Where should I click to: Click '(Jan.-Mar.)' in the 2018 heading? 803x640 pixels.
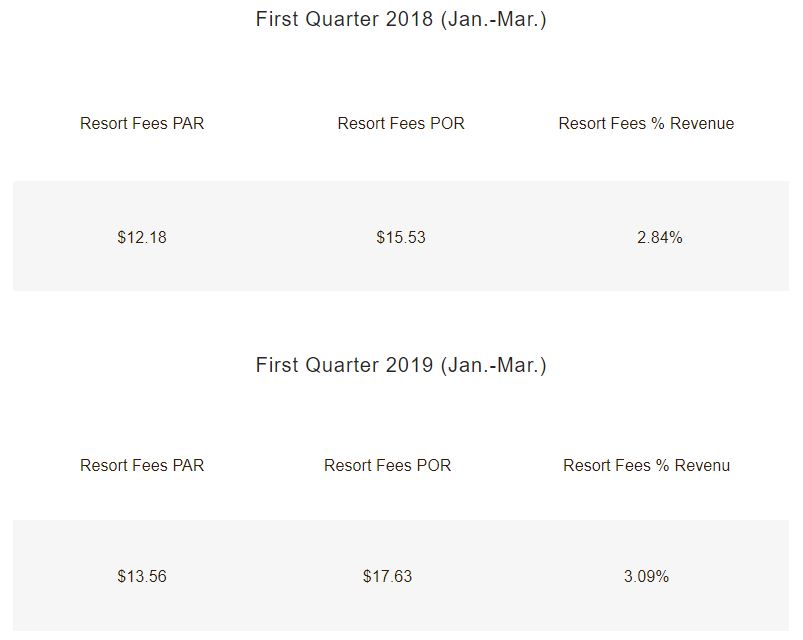(493, 20)
